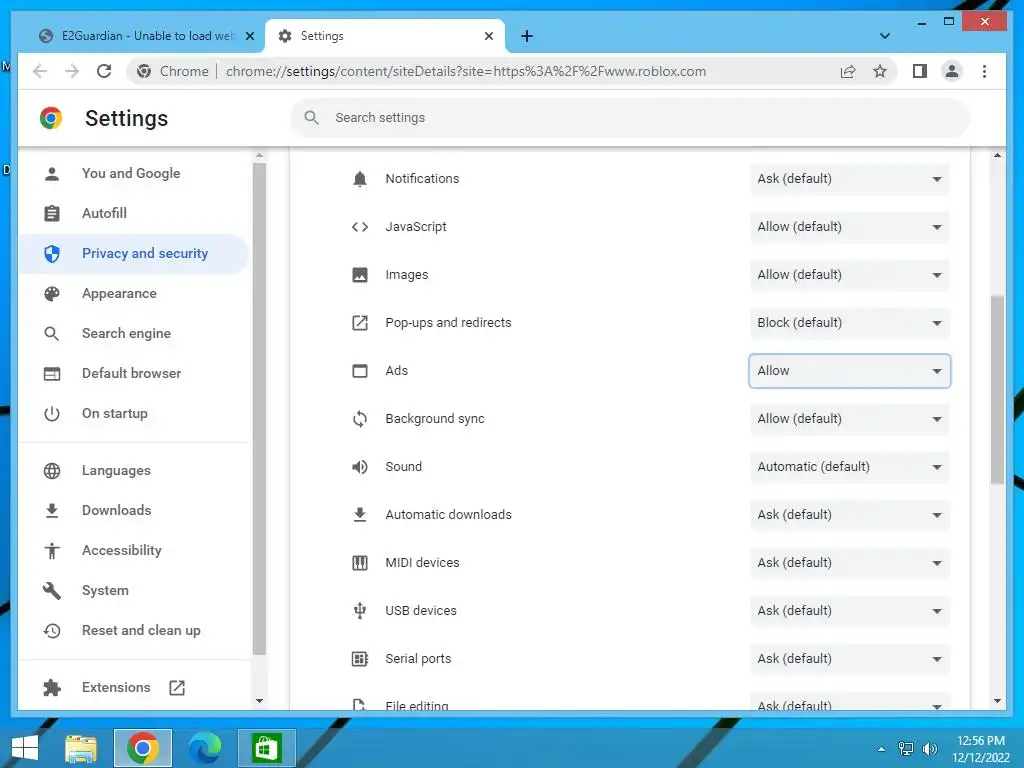Open Downloads settings
The height and width of the screenshot is (768, 1024).
[133, 511]
